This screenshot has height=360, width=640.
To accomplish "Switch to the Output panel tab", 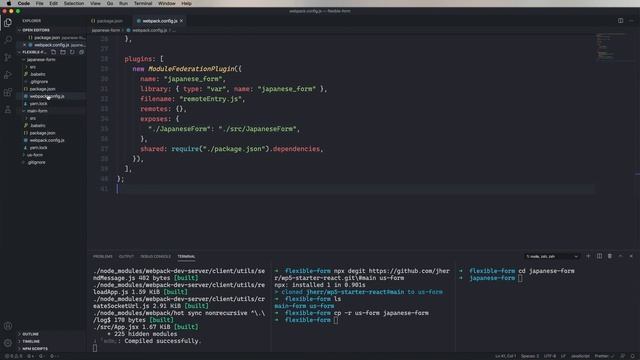I will [x=126, y=256].
